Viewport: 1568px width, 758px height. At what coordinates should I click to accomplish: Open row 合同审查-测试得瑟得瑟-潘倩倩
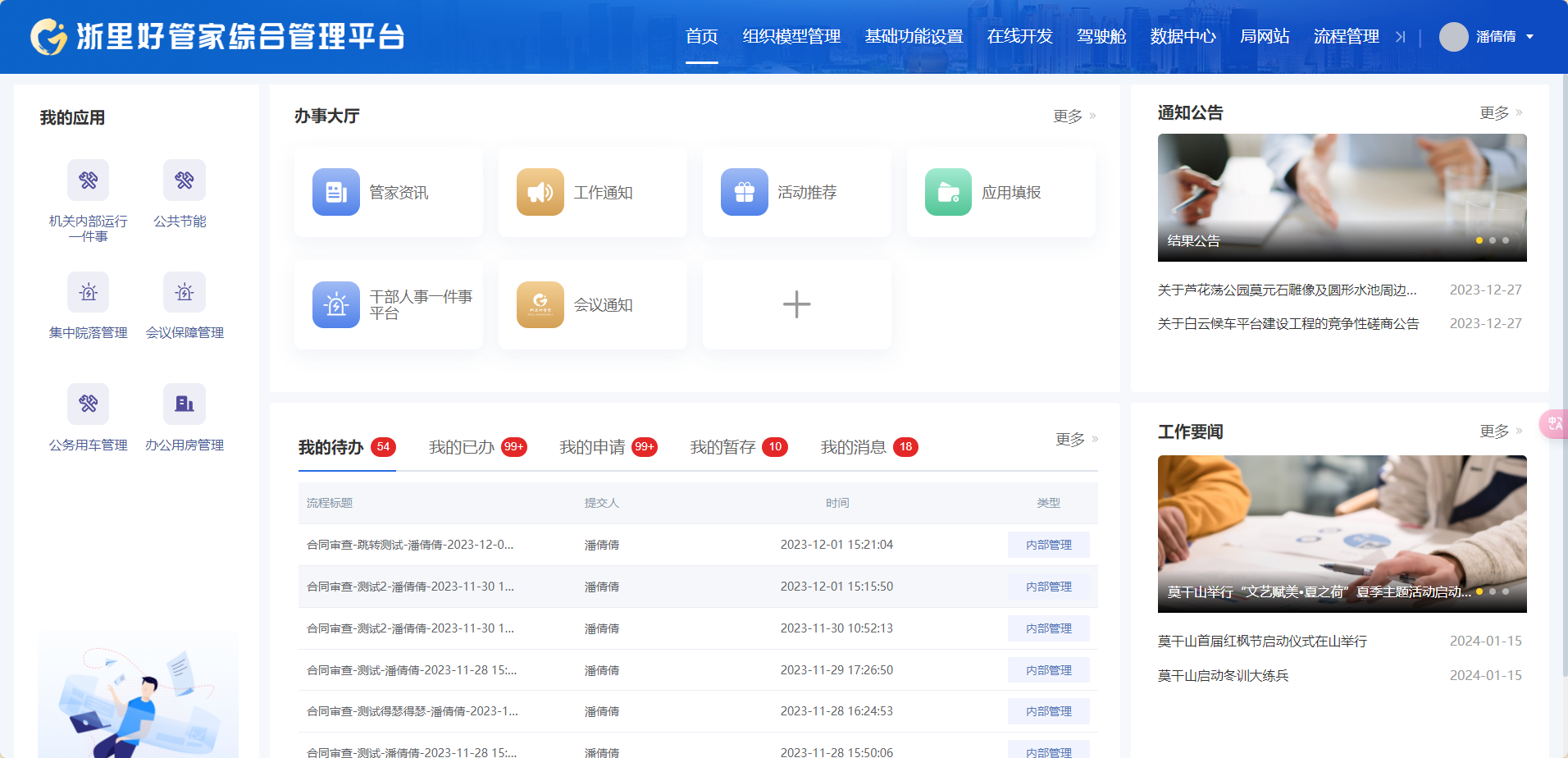click(x=698, y=711)
